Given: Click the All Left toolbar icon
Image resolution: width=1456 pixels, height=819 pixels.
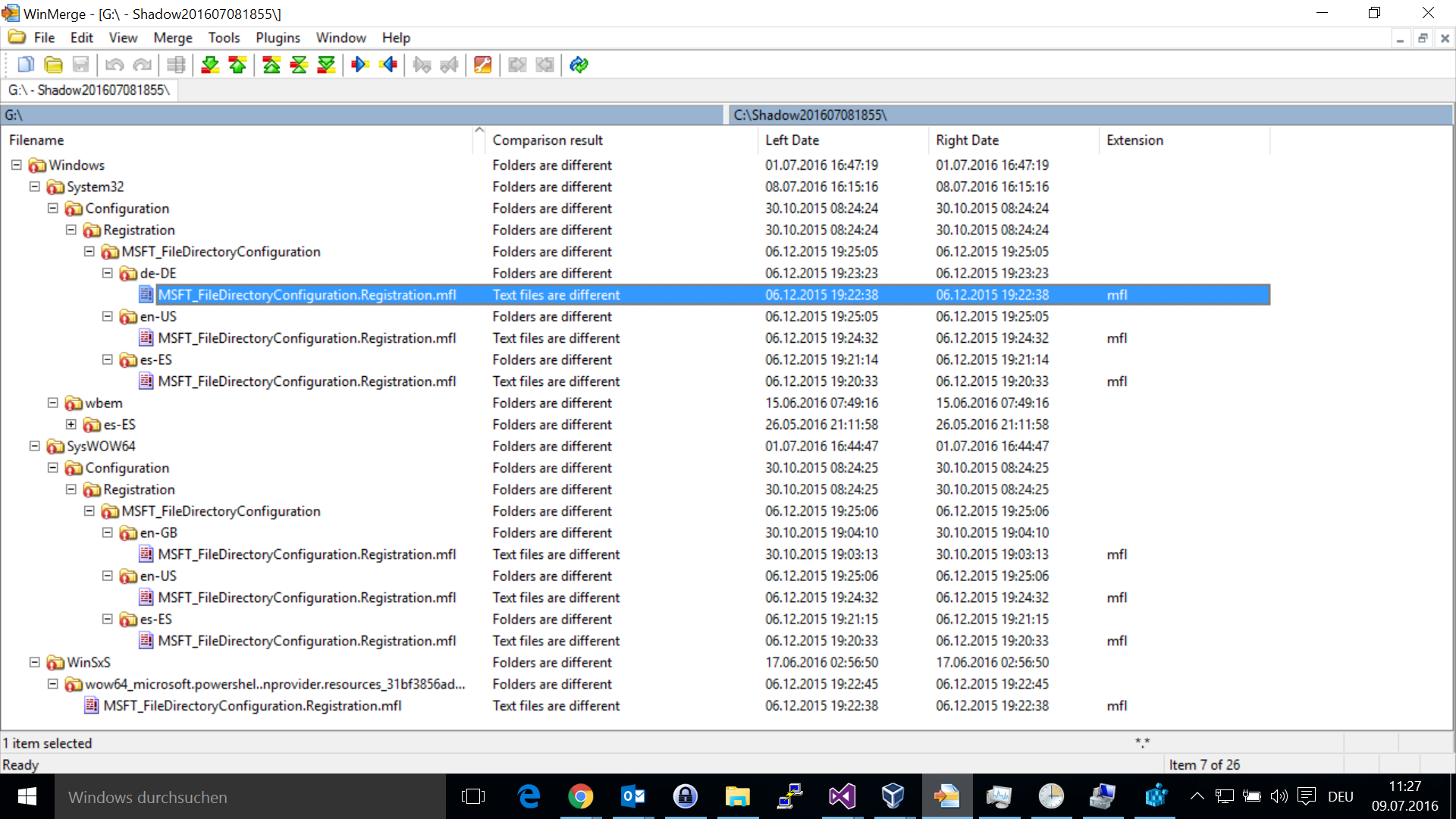Looking at the screenshot, I should (x=544, y=65).
